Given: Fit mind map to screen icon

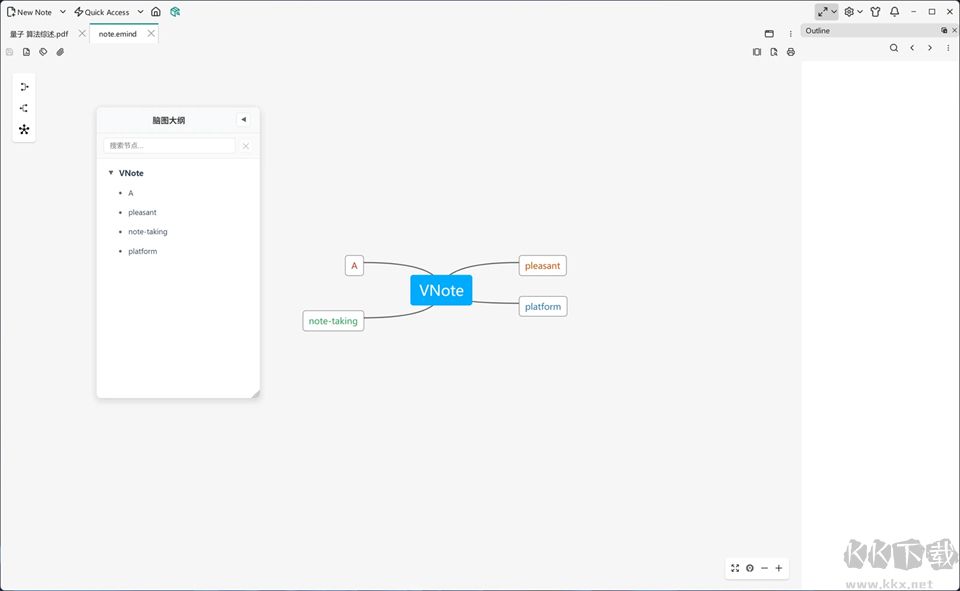Looking at the screenshot, I should pyautogui.click(x=735, y=568).
